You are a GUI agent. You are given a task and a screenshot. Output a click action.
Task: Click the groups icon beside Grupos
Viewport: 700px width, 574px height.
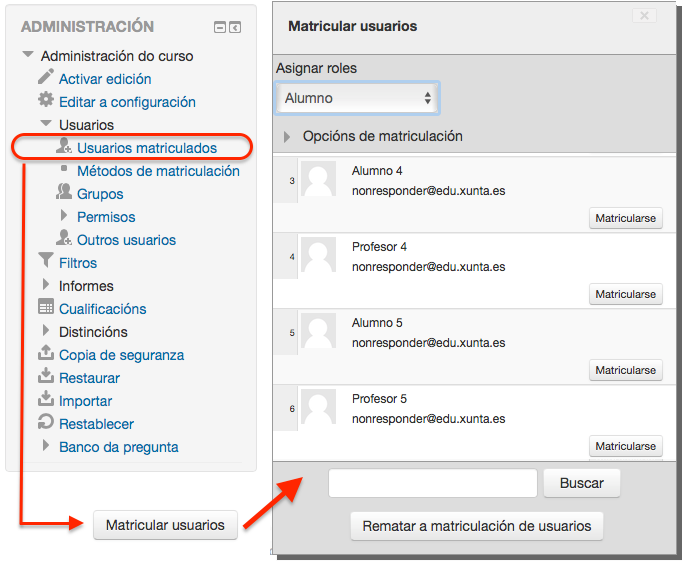(64, 192)
